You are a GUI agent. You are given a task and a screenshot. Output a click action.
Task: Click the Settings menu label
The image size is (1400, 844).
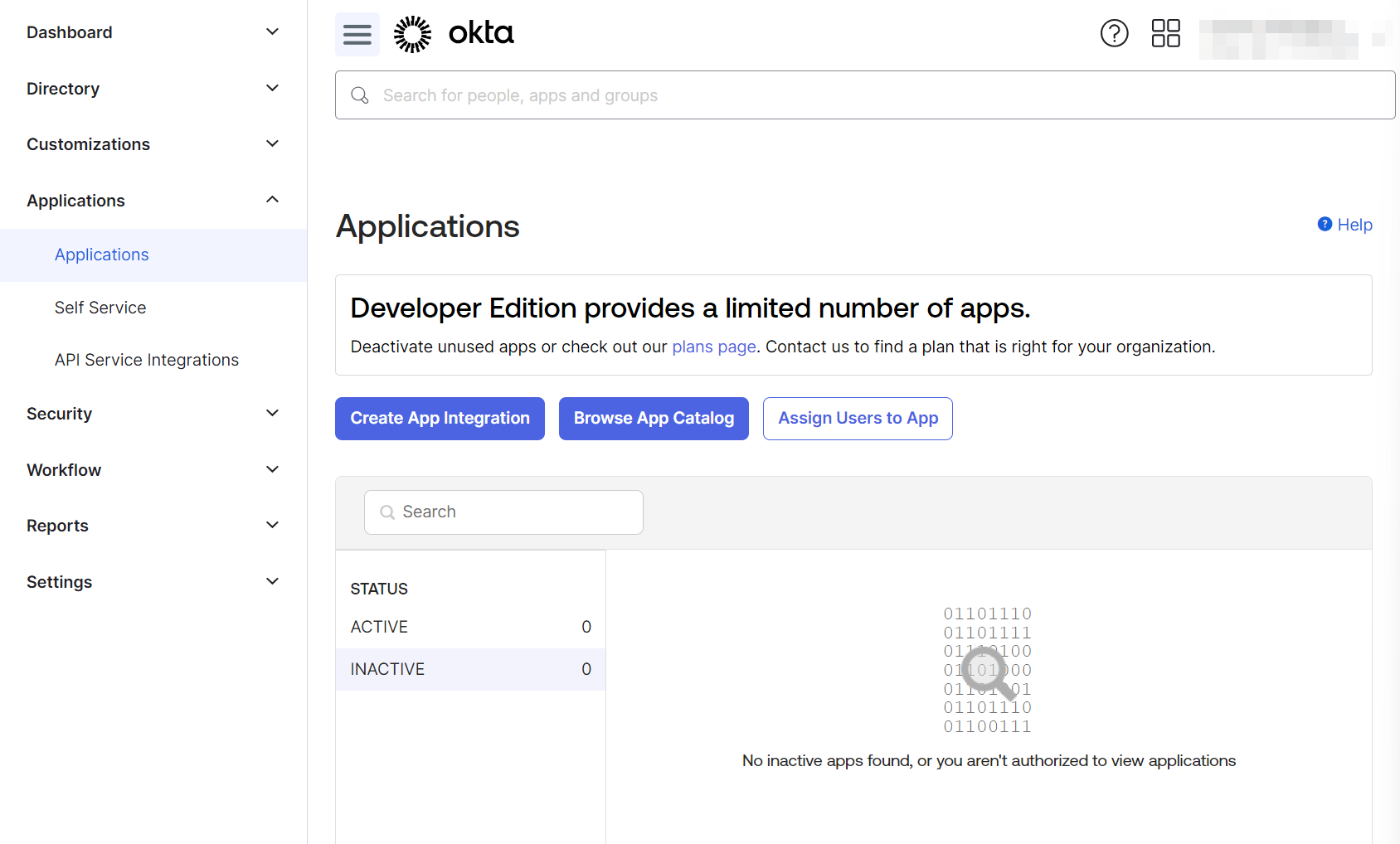59,582
